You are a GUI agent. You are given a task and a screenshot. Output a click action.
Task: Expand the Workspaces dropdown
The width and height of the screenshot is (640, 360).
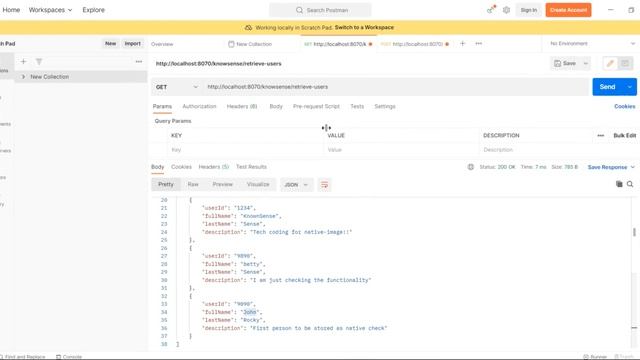pyautogui.click(x=50, y=10)
